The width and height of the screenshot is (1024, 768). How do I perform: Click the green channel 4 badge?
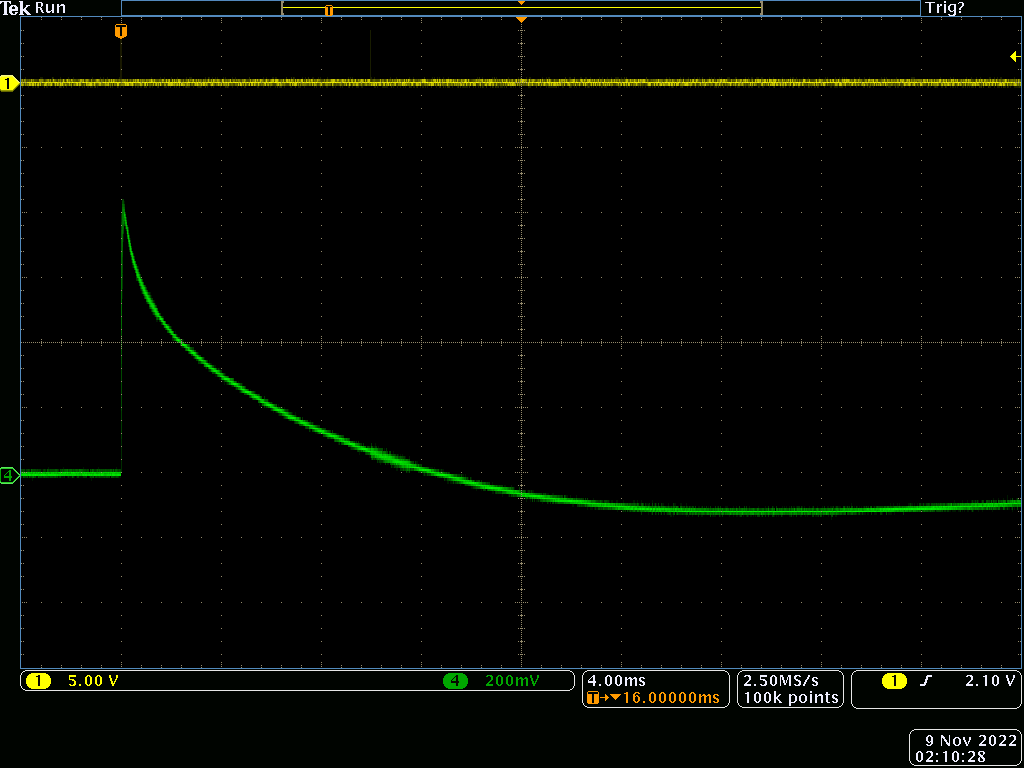[455, 681]
